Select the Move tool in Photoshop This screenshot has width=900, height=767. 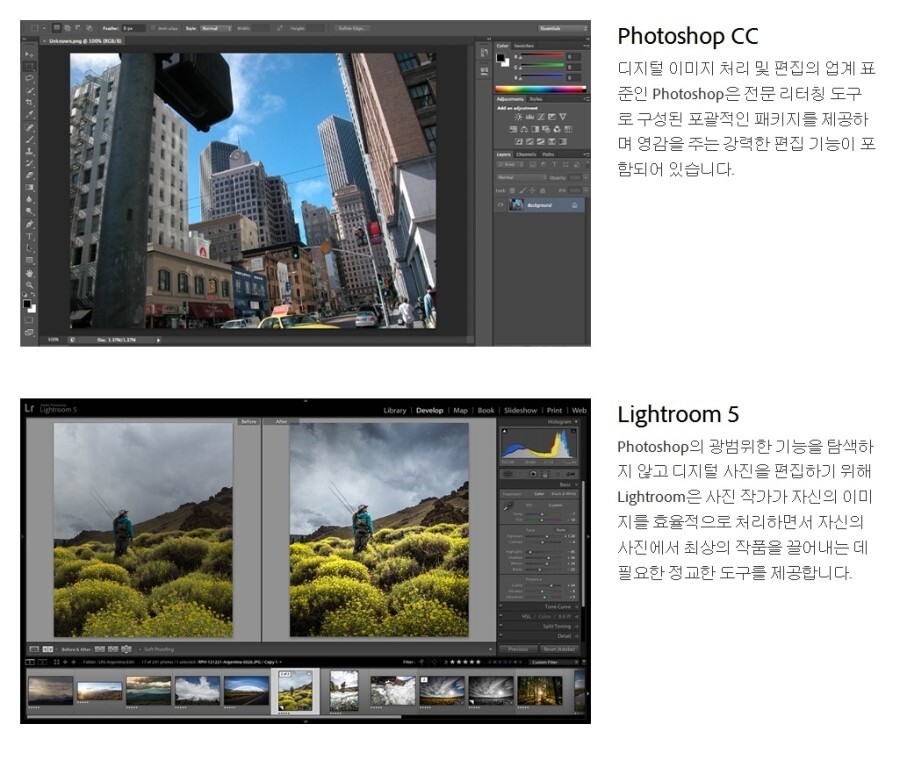pos(29,54)
